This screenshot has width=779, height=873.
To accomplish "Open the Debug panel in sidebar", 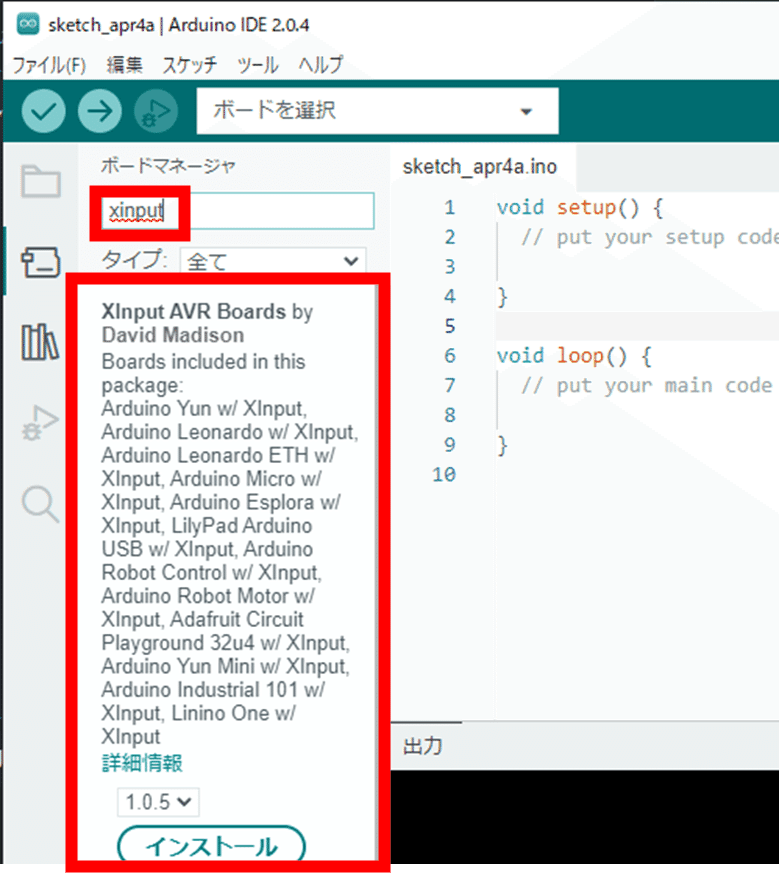I will [40, 423].
